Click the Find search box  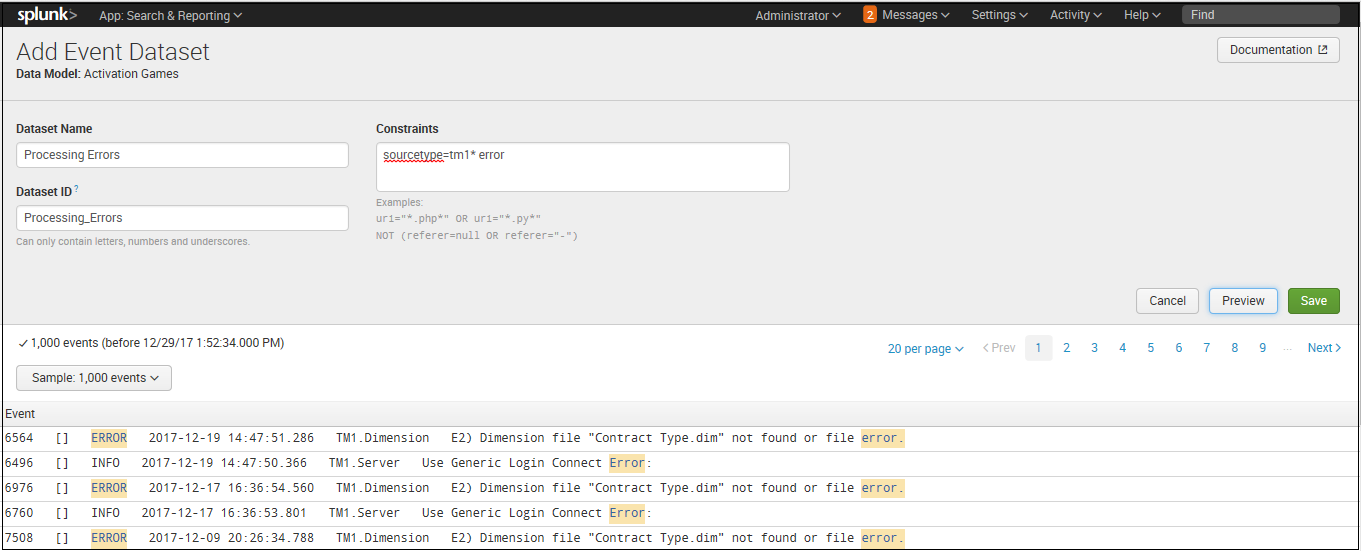pos(1261,15)
